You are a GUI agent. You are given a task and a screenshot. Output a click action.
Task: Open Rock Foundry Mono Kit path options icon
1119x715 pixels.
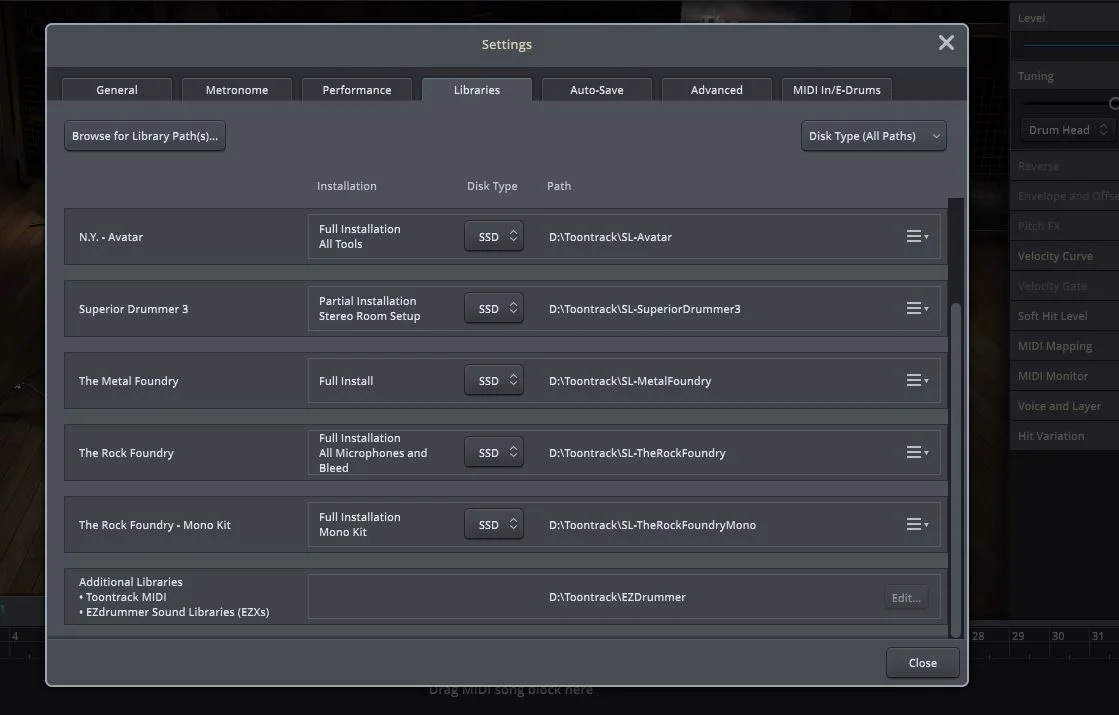pyautogui.click(x=917, y=524)
